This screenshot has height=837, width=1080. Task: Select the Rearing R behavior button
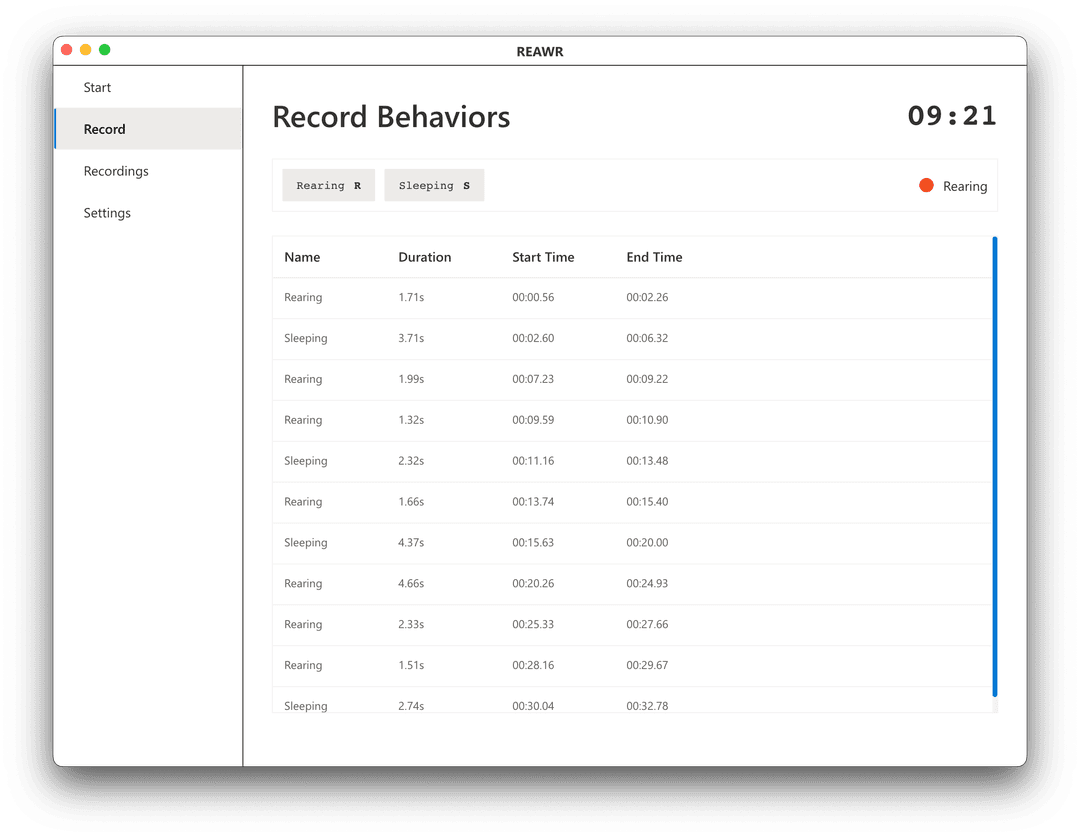(x=328, y=185)
